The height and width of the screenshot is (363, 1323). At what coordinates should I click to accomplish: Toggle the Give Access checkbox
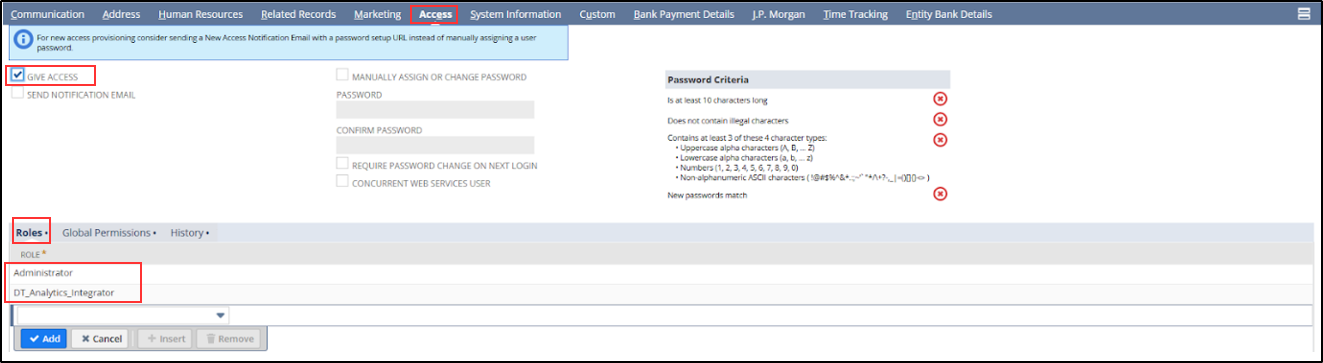(x=18, y=75)
